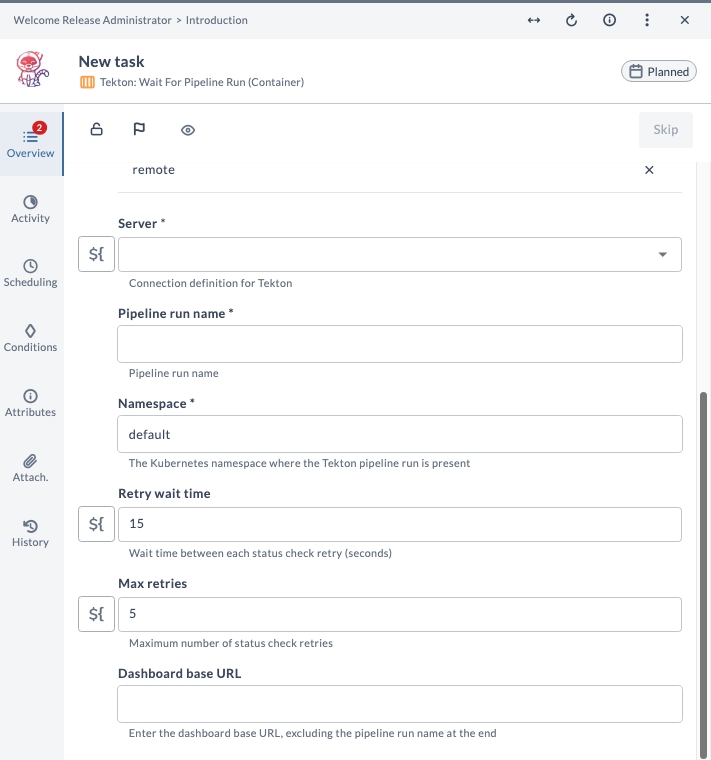This screenshot has width=711, height=760.
Task: Expand the Server dropdown arrow
Action: pyautogui.click(x=662, y=255)
